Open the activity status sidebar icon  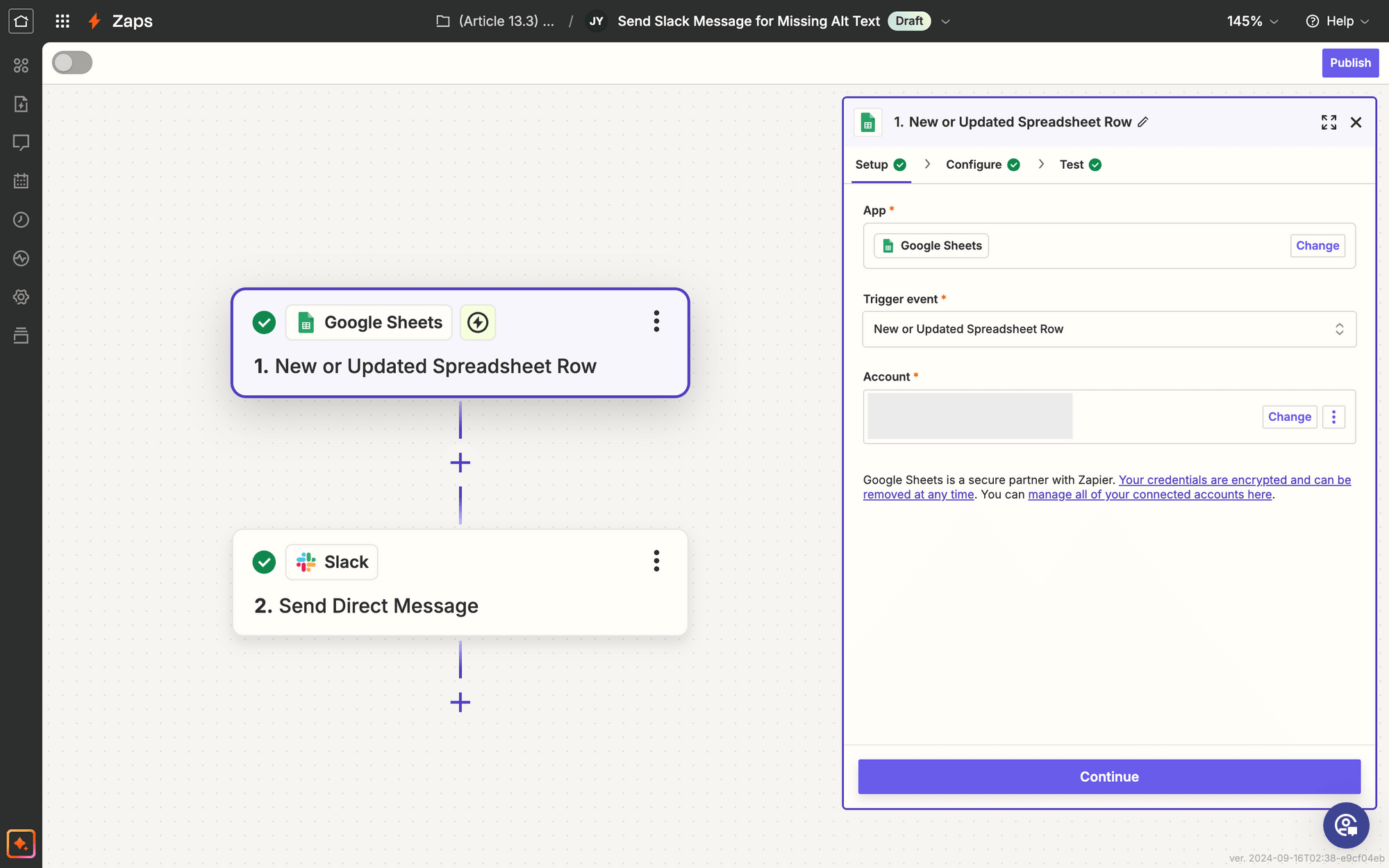21,258
